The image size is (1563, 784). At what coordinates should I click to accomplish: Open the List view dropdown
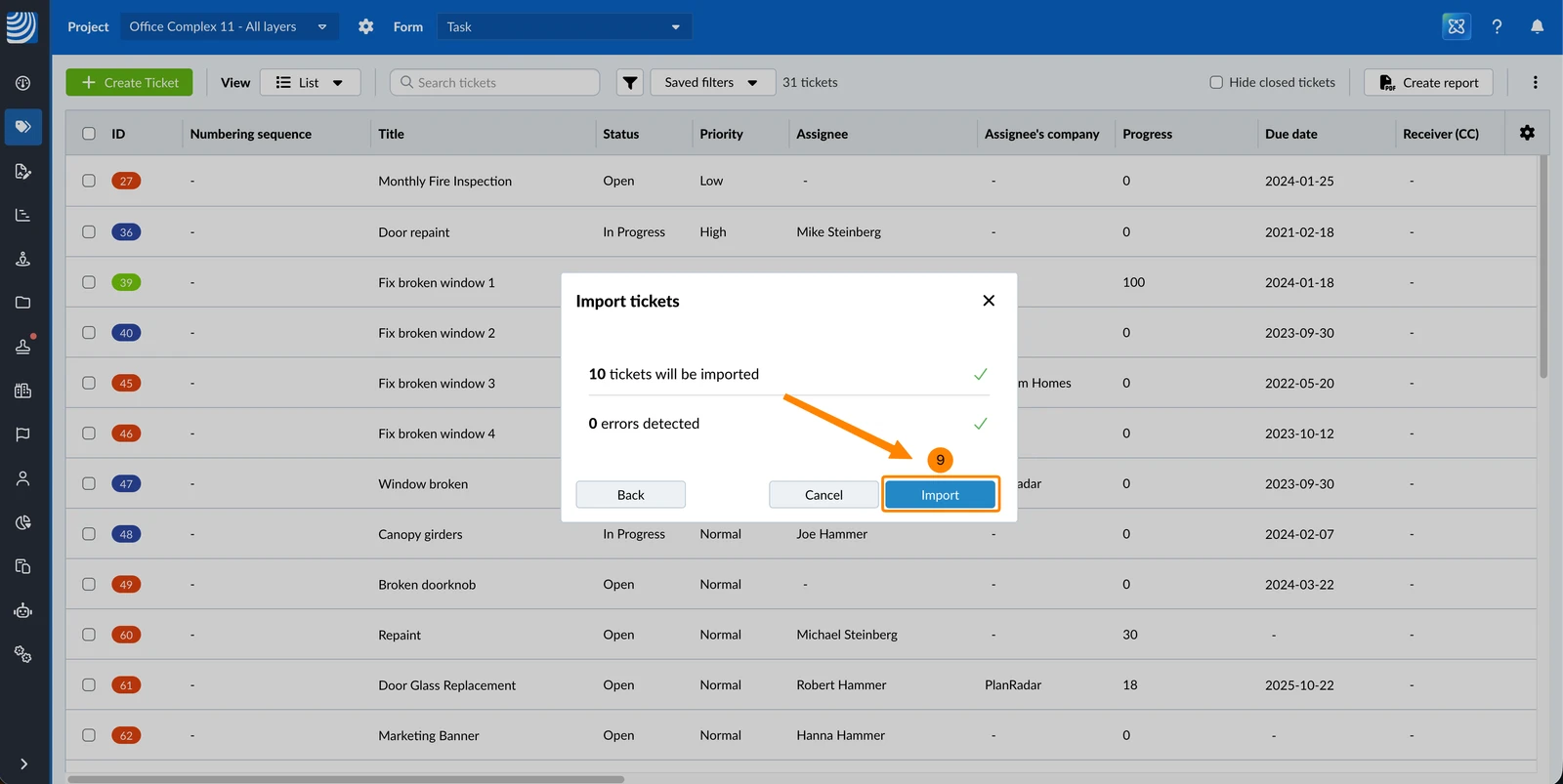tap(310, 83)
